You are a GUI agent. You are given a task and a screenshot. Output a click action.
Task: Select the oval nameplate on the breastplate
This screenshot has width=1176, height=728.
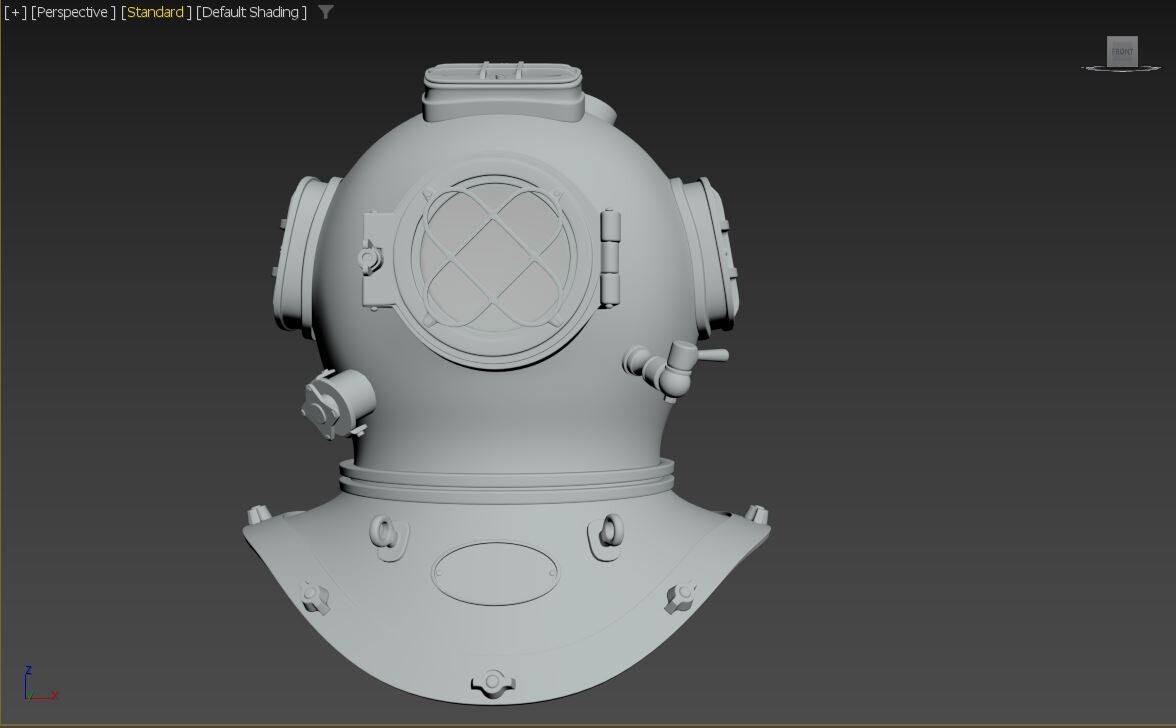click(x=496, y=573)
